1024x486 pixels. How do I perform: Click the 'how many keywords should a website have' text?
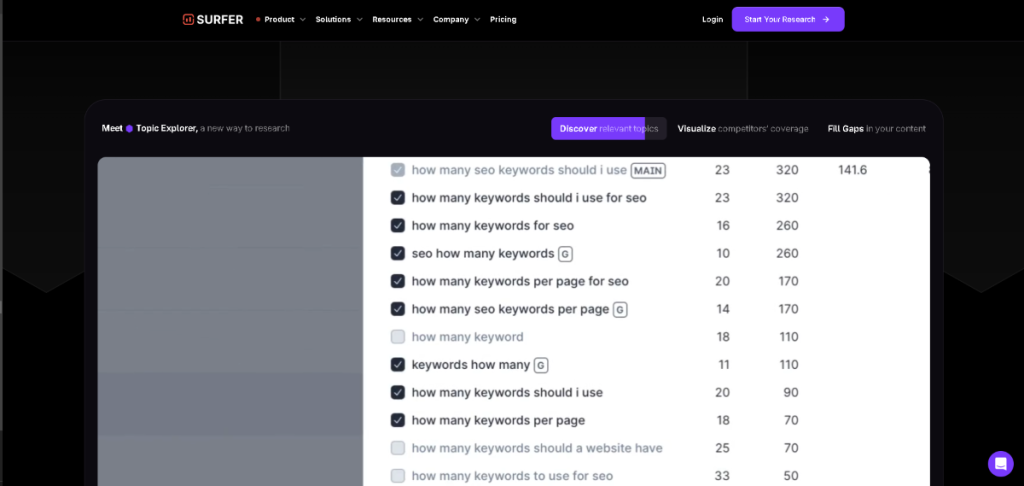(x=537, y=448)
